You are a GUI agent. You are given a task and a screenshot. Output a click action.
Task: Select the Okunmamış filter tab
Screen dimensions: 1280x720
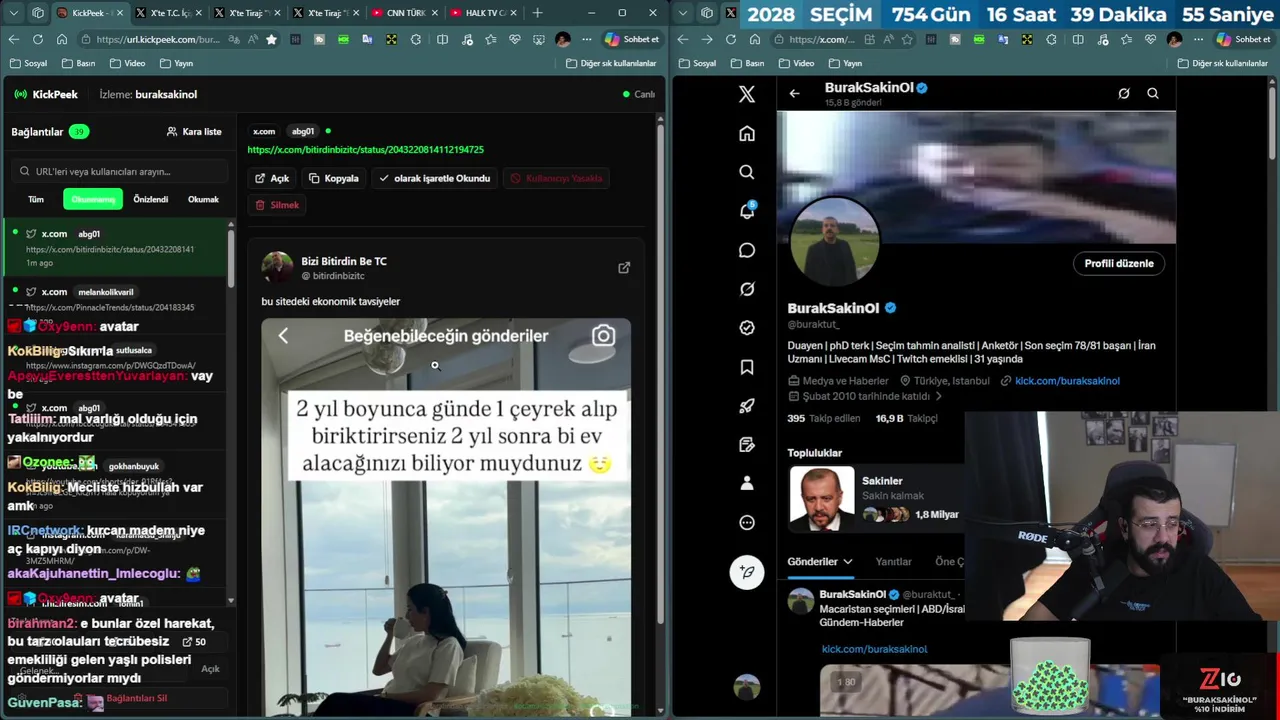click(93, 199)
